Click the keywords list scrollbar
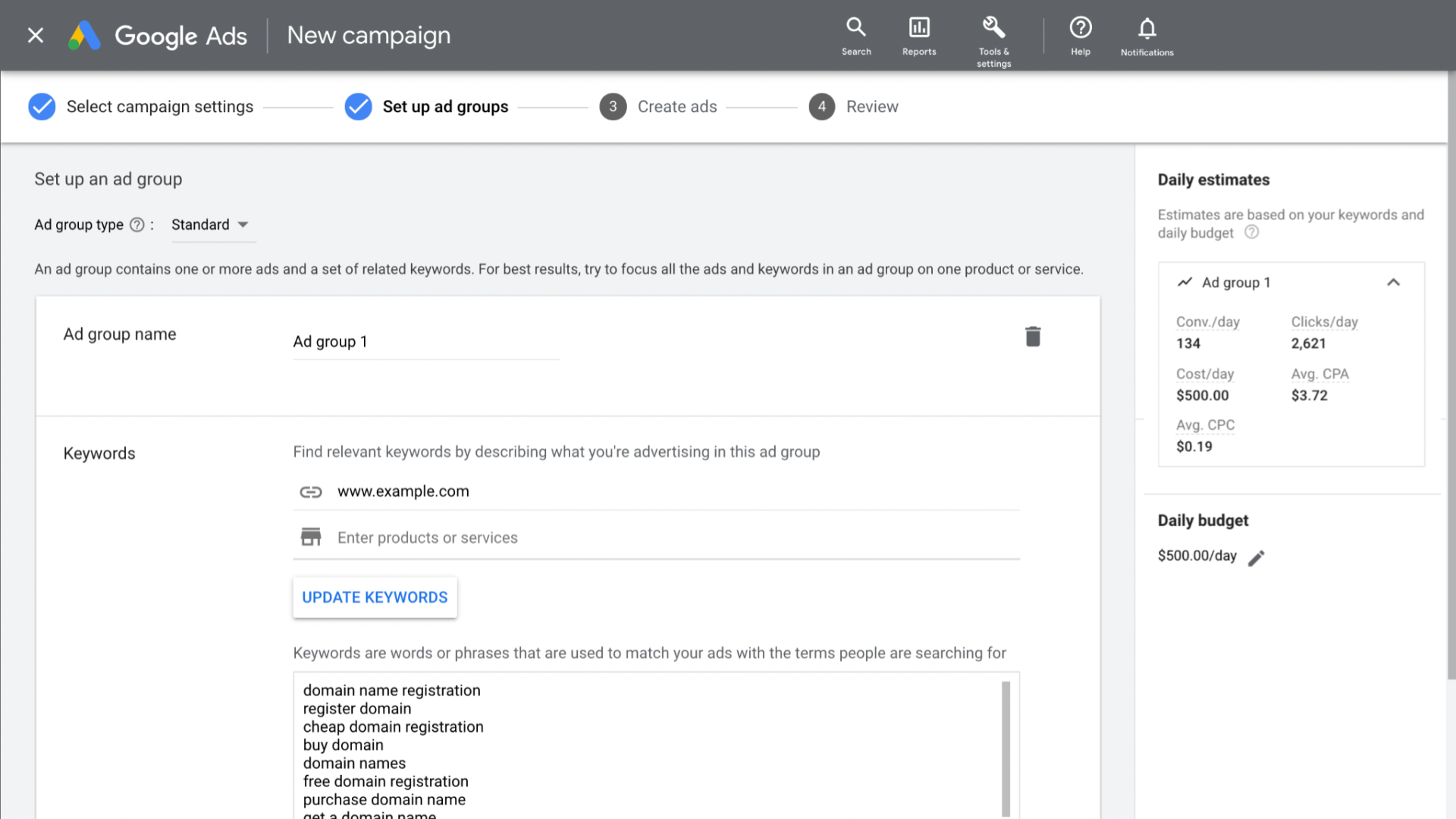Screen dimensions: 1456x819 pyautogui.click(x=1006, y=748)
